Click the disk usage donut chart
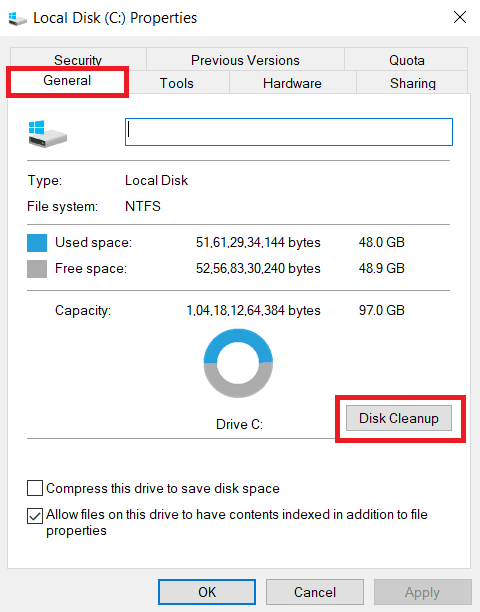Image resolution: width=480 pixels, height=612 pixels. click(x=238, y=363)
